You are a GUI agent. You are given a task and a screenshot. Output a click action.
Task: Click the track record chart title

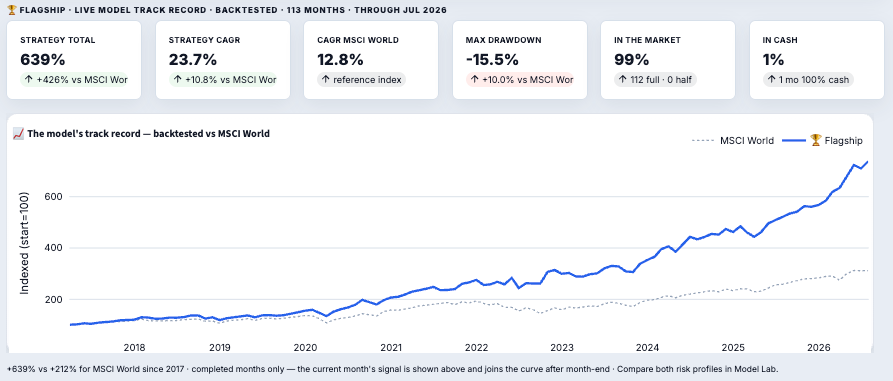pyautogui.click(x=149, y=134)
